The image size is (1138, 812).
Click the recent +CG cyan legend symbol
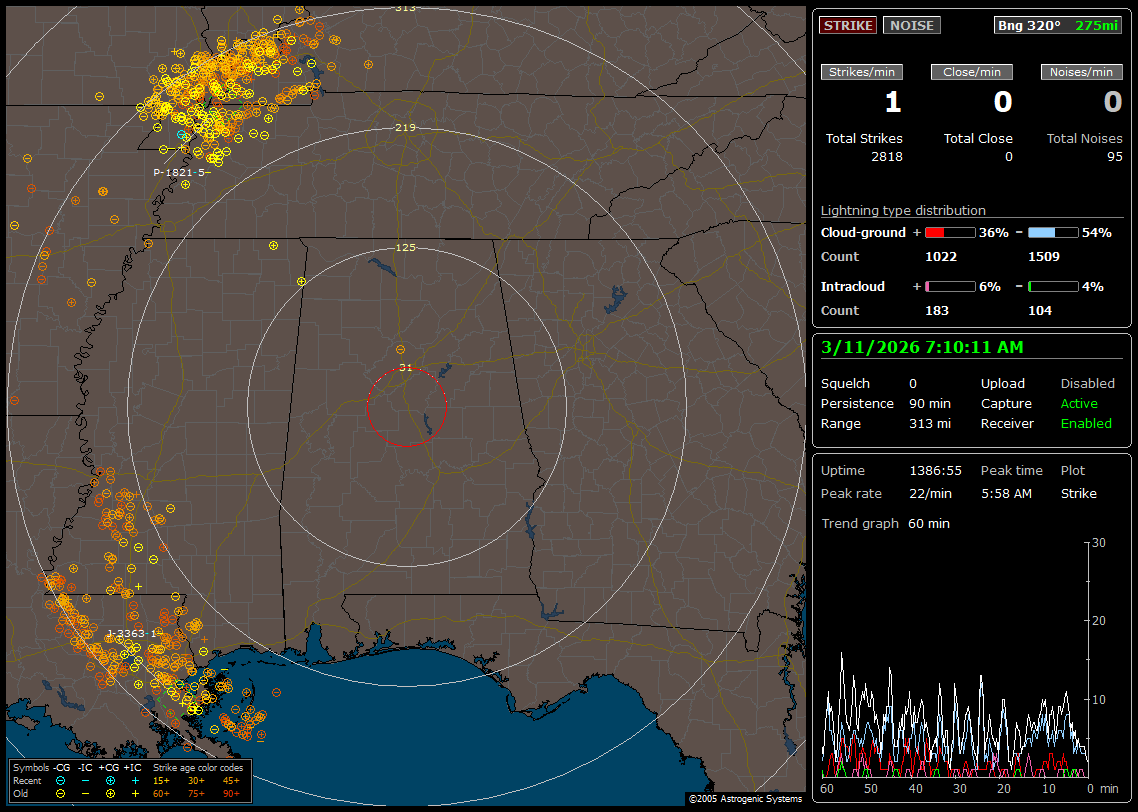[110, 780]
